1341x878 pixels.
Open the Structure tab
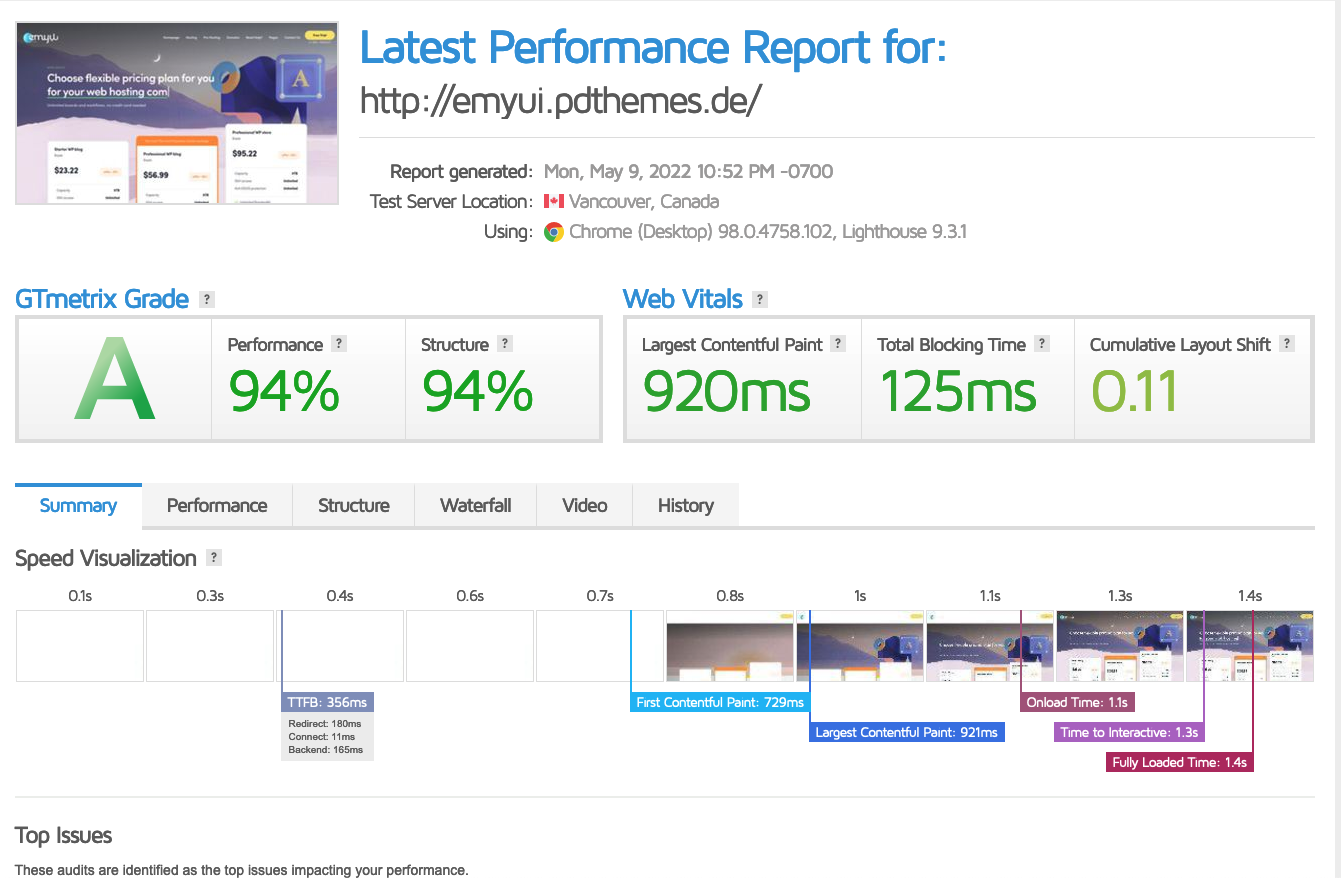pyautogui.click(x=353, y=505)
